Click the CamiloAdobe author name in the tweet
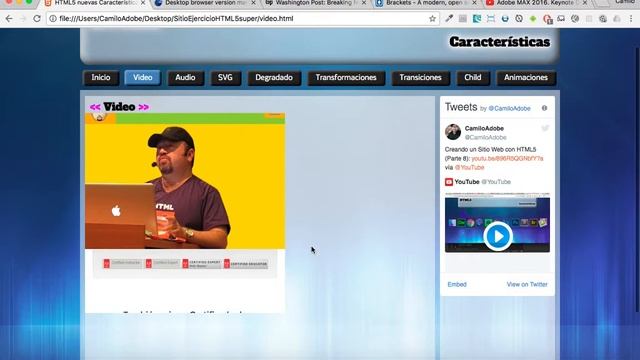 tap(484, 128)
